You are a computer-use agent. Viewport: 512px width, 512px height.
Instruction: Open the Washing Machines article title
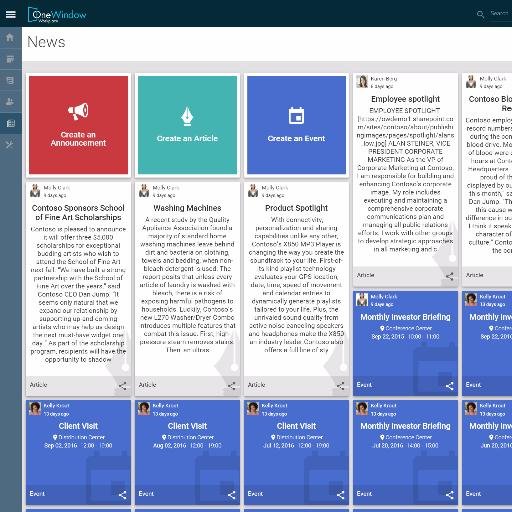click(x=187, y=208)
